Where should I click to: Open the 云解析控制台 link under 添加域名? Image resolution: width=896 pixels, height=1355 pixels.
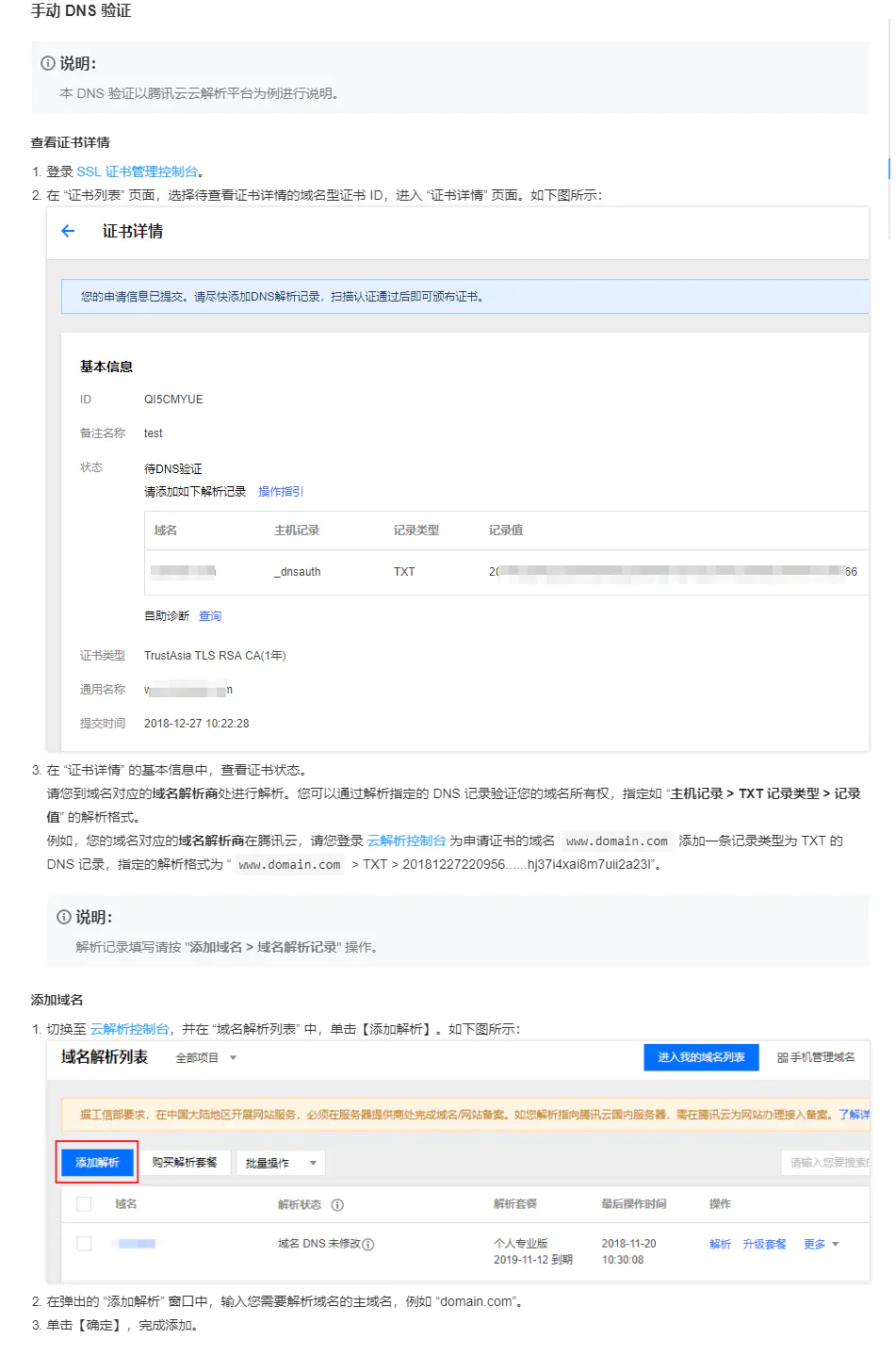130,1029
